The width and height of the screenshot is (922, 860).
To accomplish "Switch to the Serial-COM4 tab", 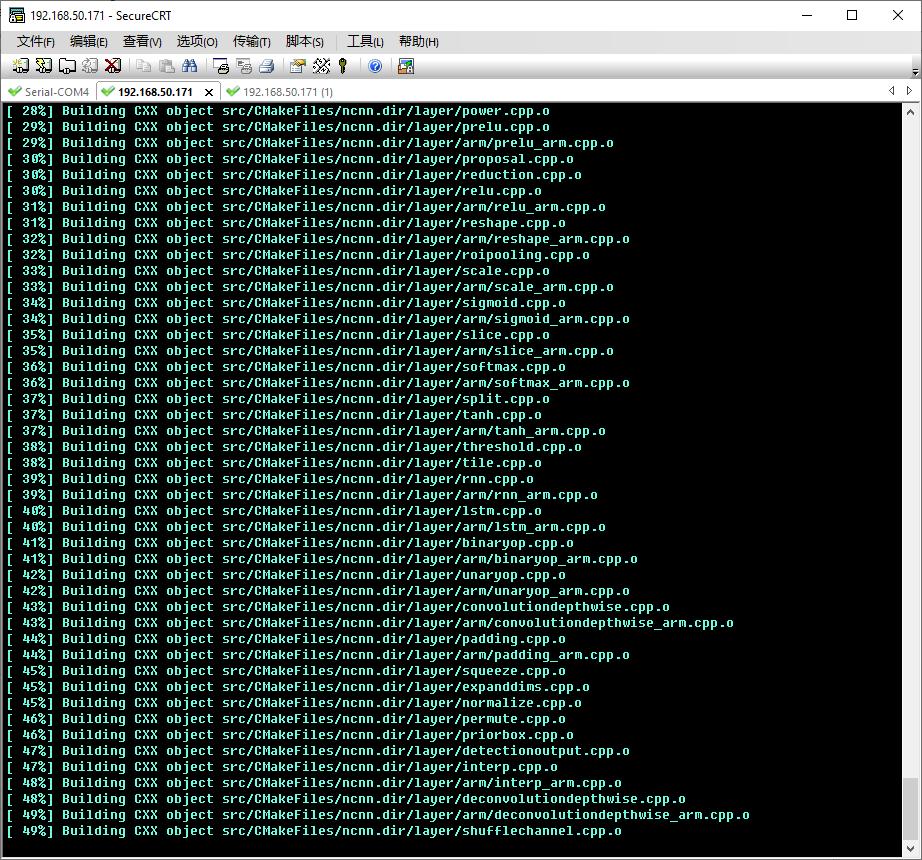I will pos(48,92).
